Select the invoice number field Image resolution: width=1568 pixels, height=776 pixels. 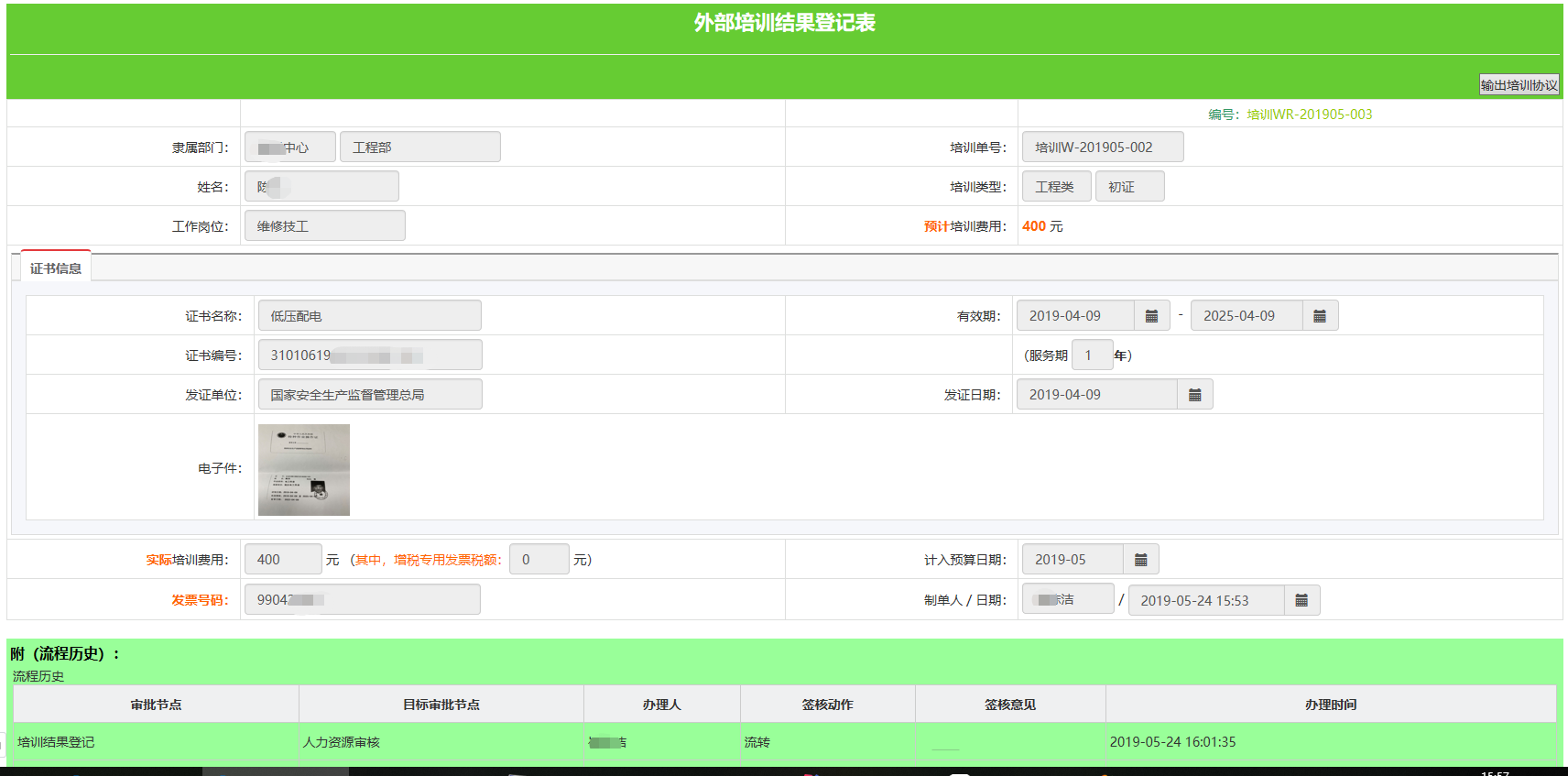[361, 600]
